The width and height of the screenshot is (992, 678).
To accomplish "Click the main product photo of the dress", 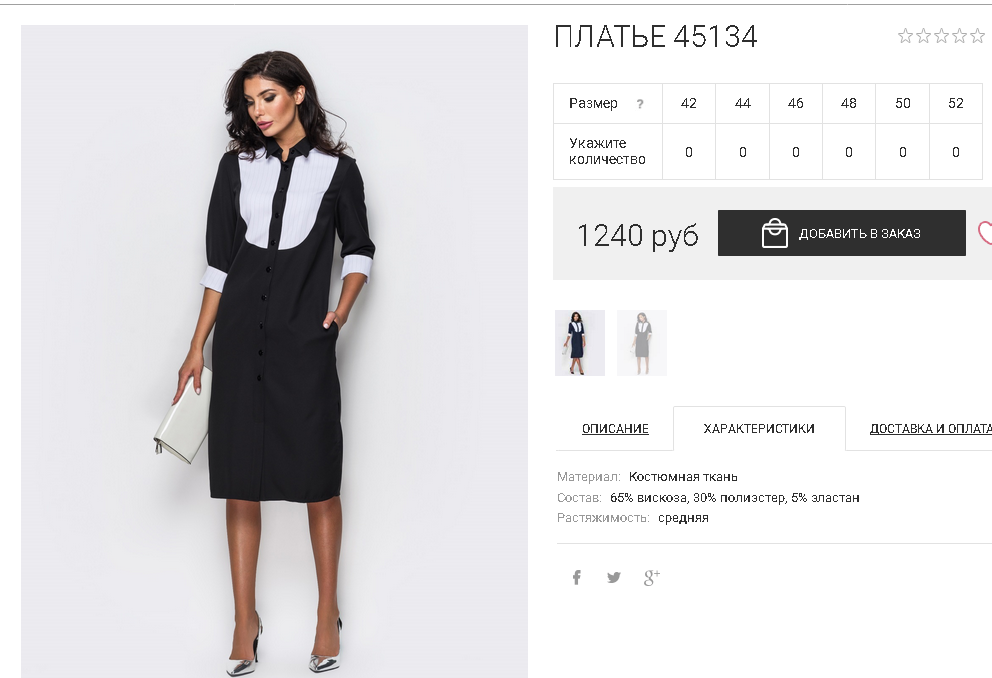I will click(275, 352).
